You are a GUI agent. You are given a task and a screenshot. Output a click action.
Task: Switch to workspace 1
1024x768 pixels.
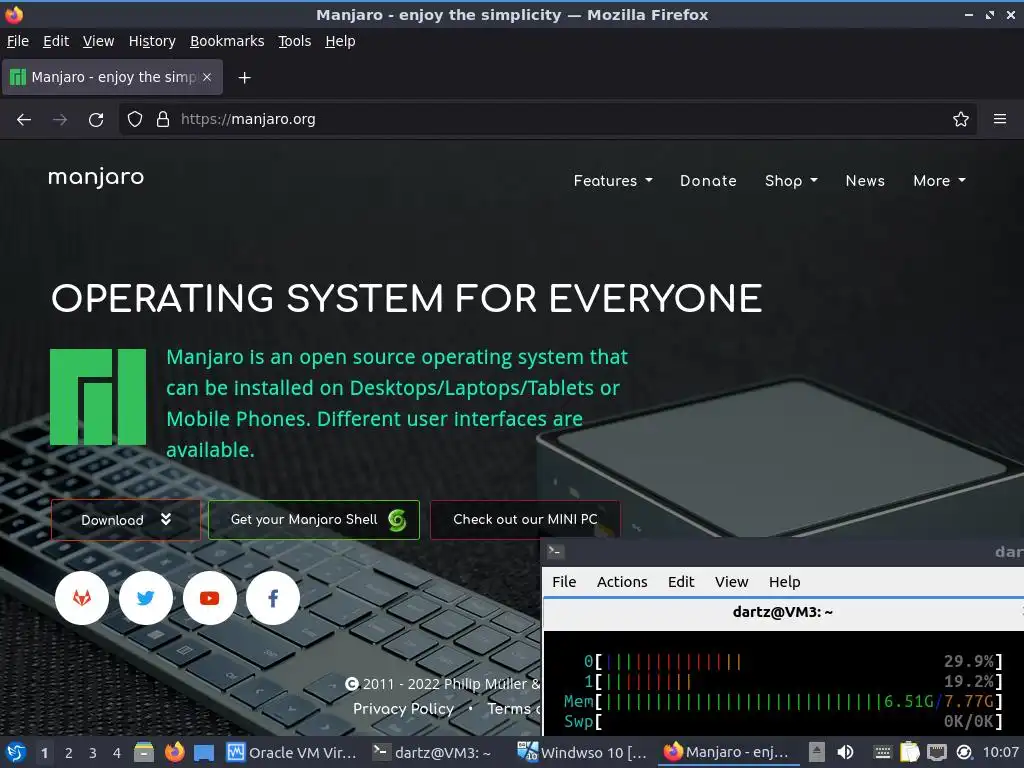pyautogui.click(x=44, y=753)
